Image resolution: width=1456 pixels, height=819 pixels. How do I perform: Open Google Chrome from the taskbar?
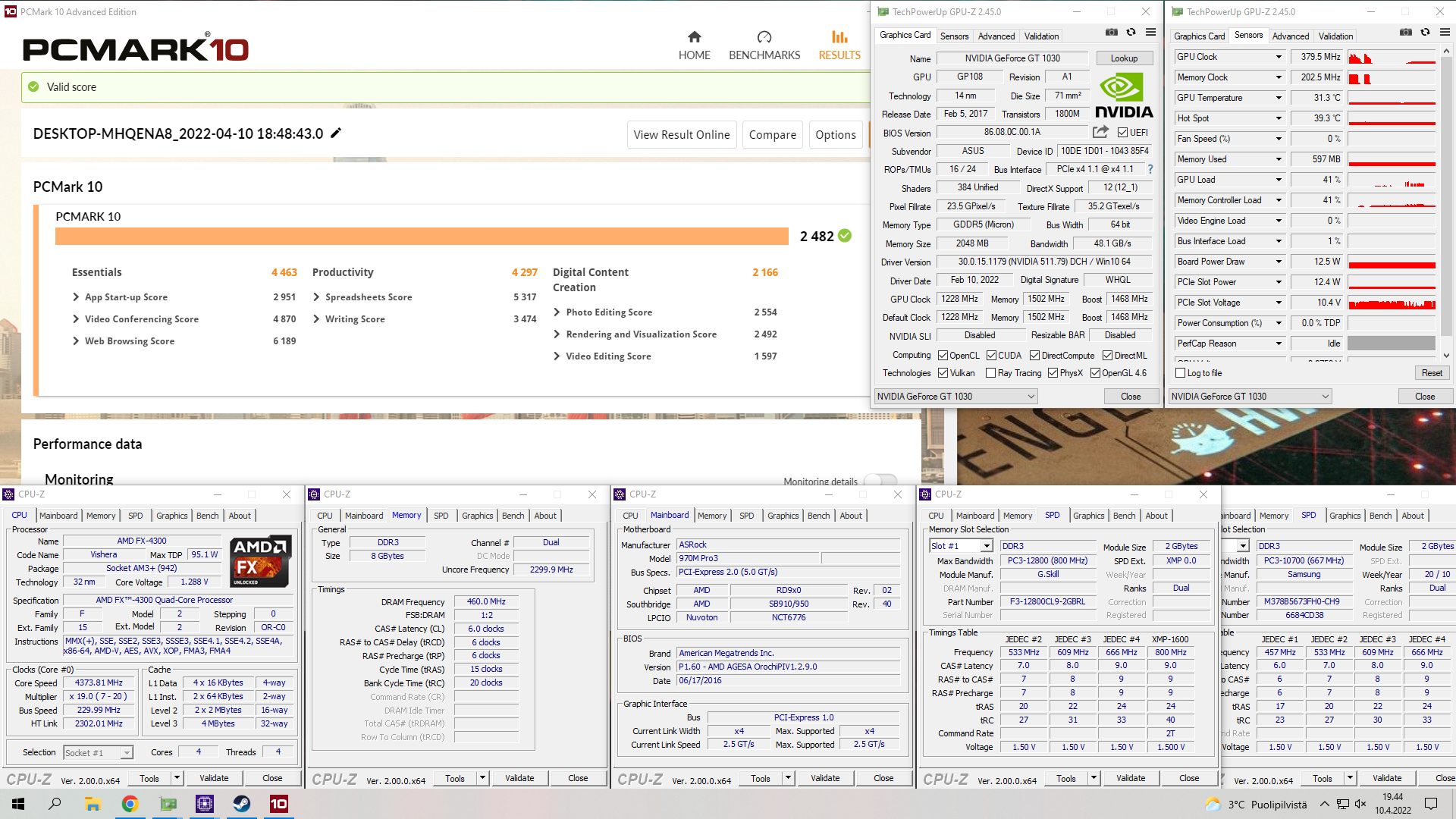(130, 804)
